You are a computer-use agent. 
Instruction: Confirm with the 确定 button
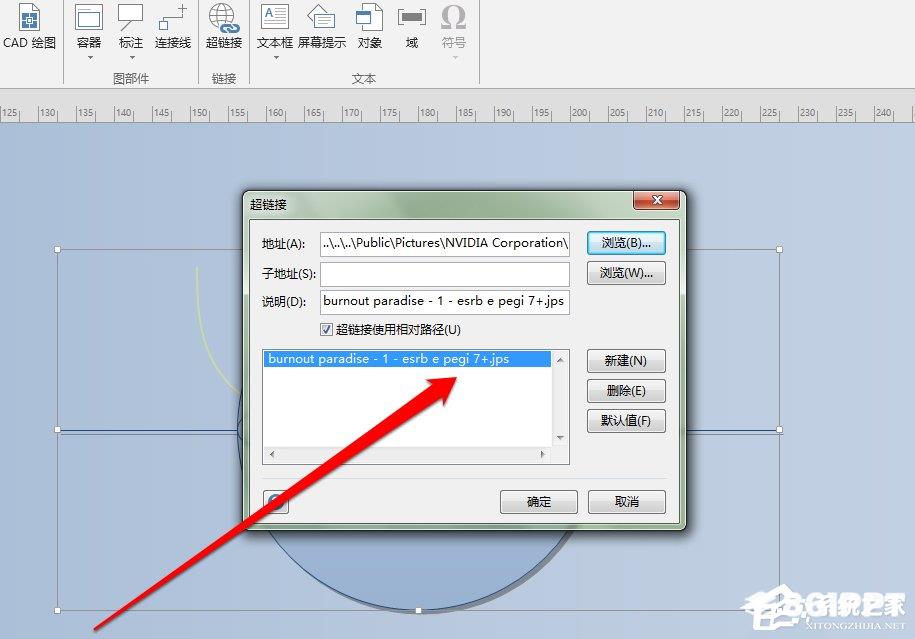click(539, 502)
